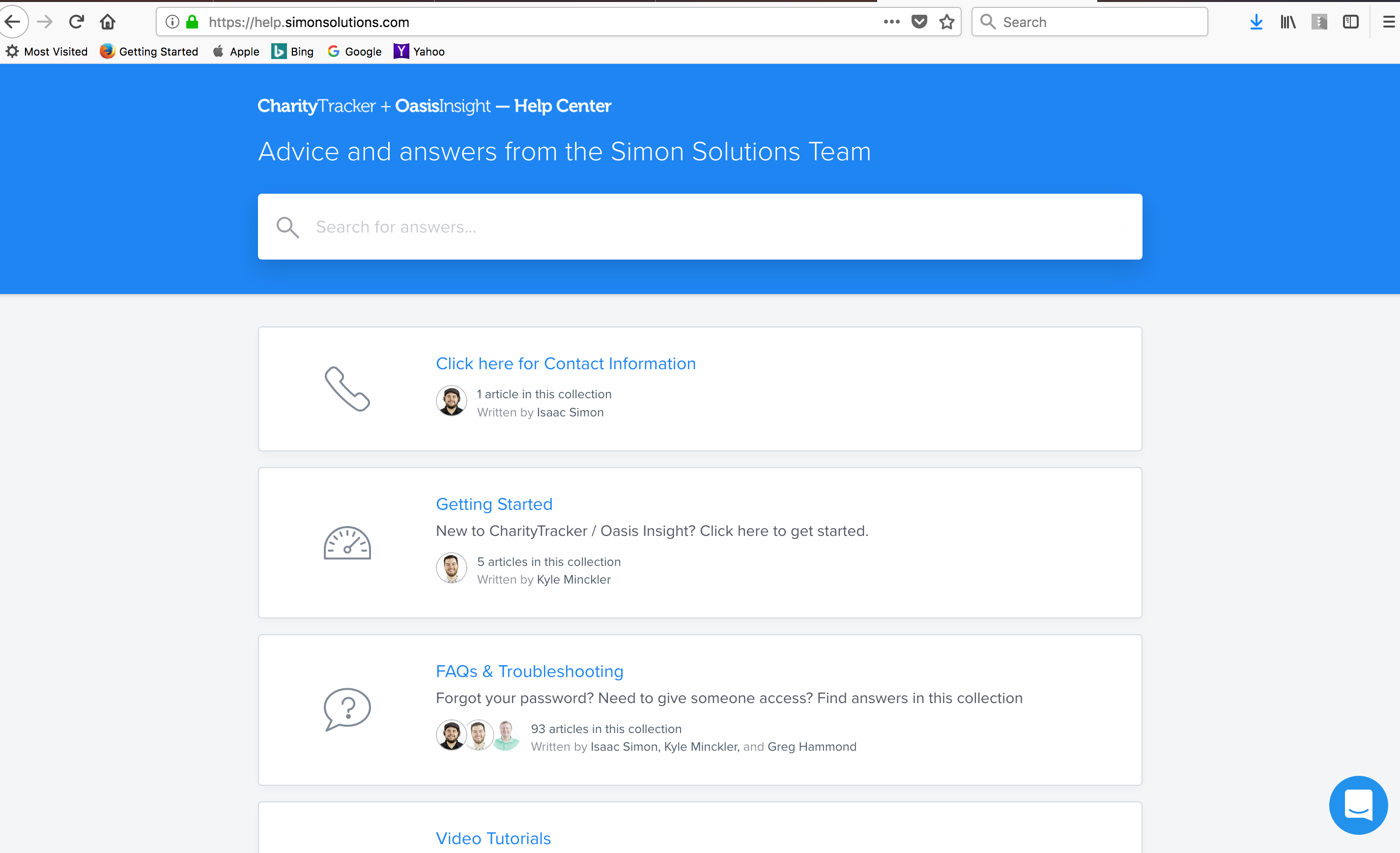Open the greyed extension icon in toolbar
1400x853 pixels.
click(x=1319, y=22)
